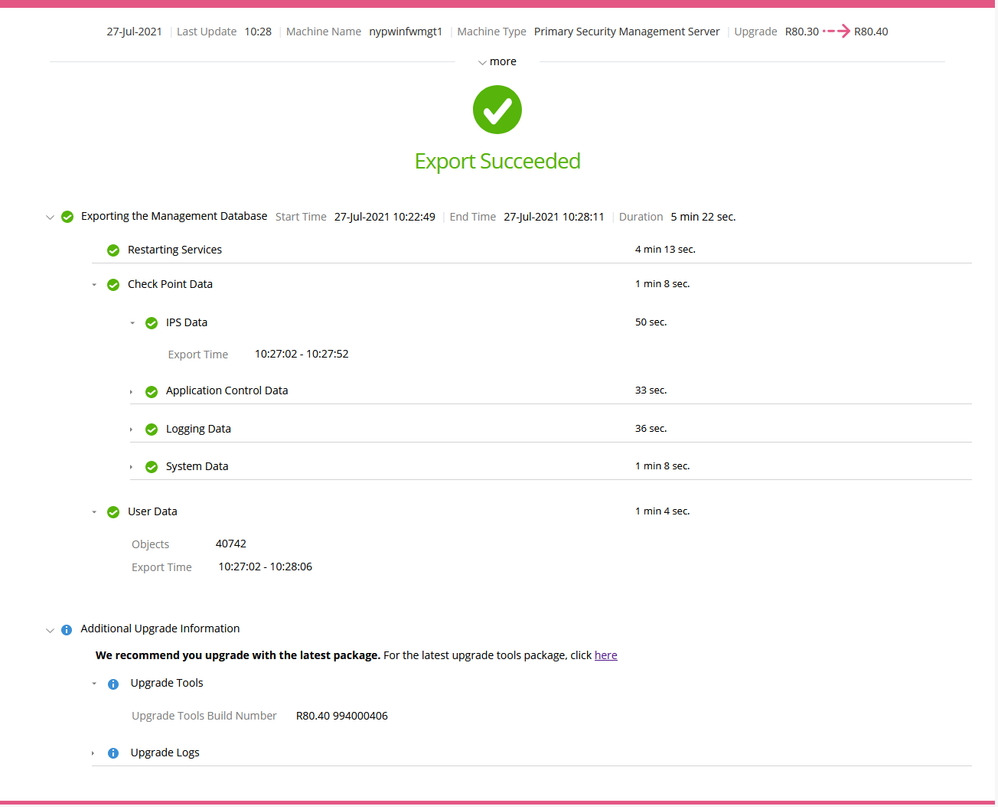Click the green check next to Check Point Data
This screenshot has width=998, height=807.
pyautogui.click(x=113, y=284)
